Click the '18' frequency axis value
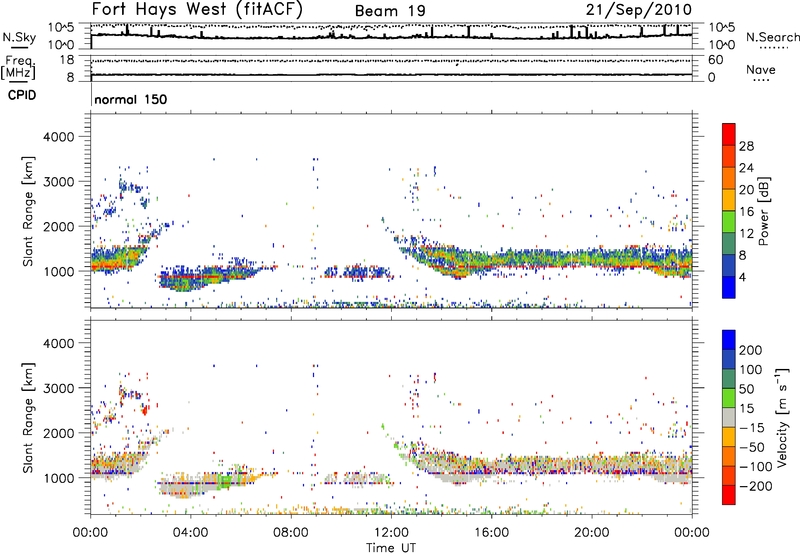 [67, 60]
